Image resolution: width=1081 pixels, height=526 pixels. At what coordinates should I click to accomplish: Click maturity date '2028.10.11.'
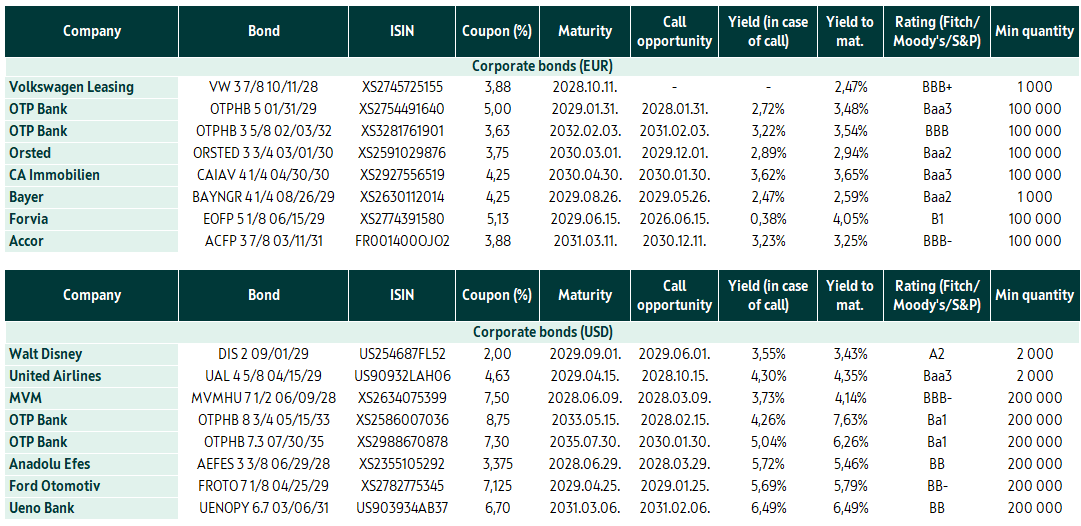(x=586, y=87)
